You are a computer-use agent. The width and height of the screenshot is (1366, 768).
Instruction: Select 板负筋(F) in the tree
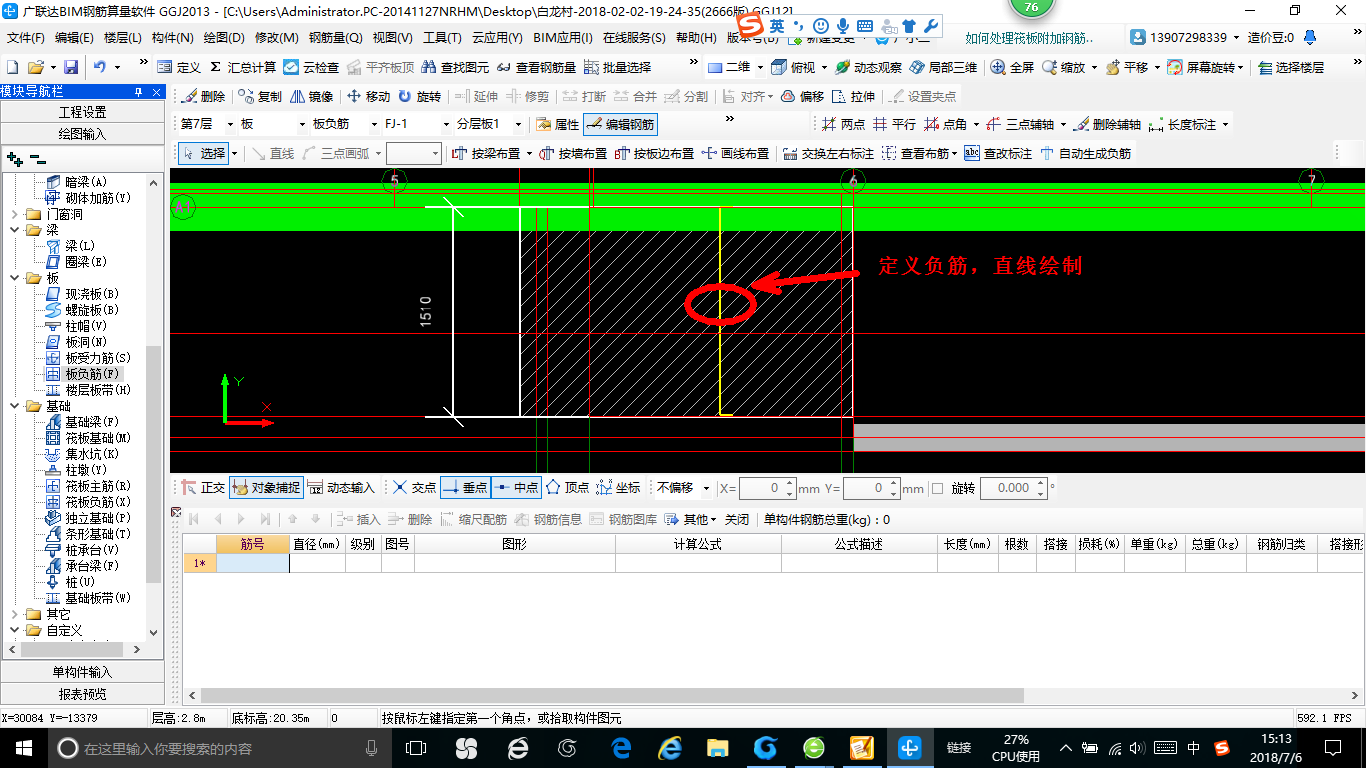coord(91,374)
